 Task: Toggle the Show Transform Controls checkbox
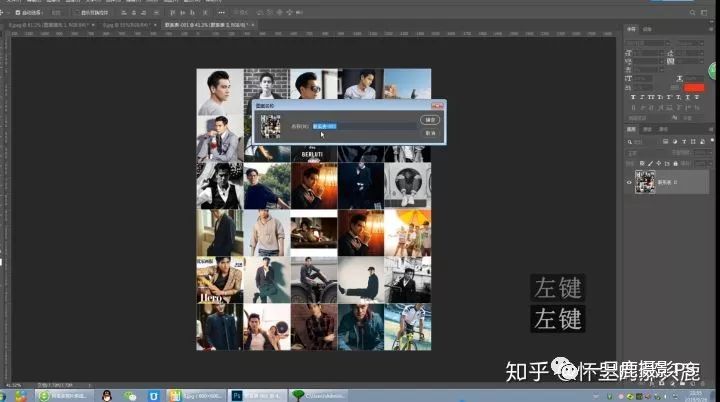78,12
